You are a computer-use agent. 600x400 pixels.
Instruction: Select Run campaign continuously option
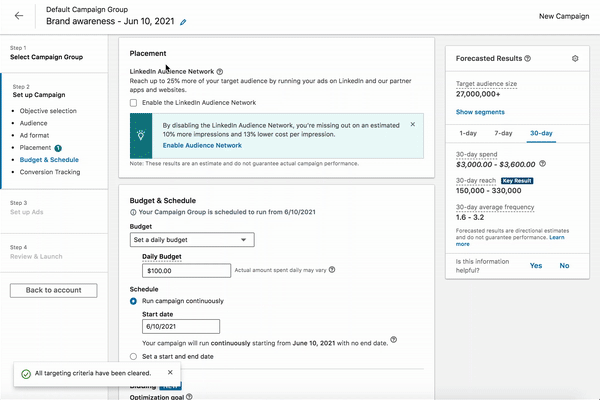135,301
